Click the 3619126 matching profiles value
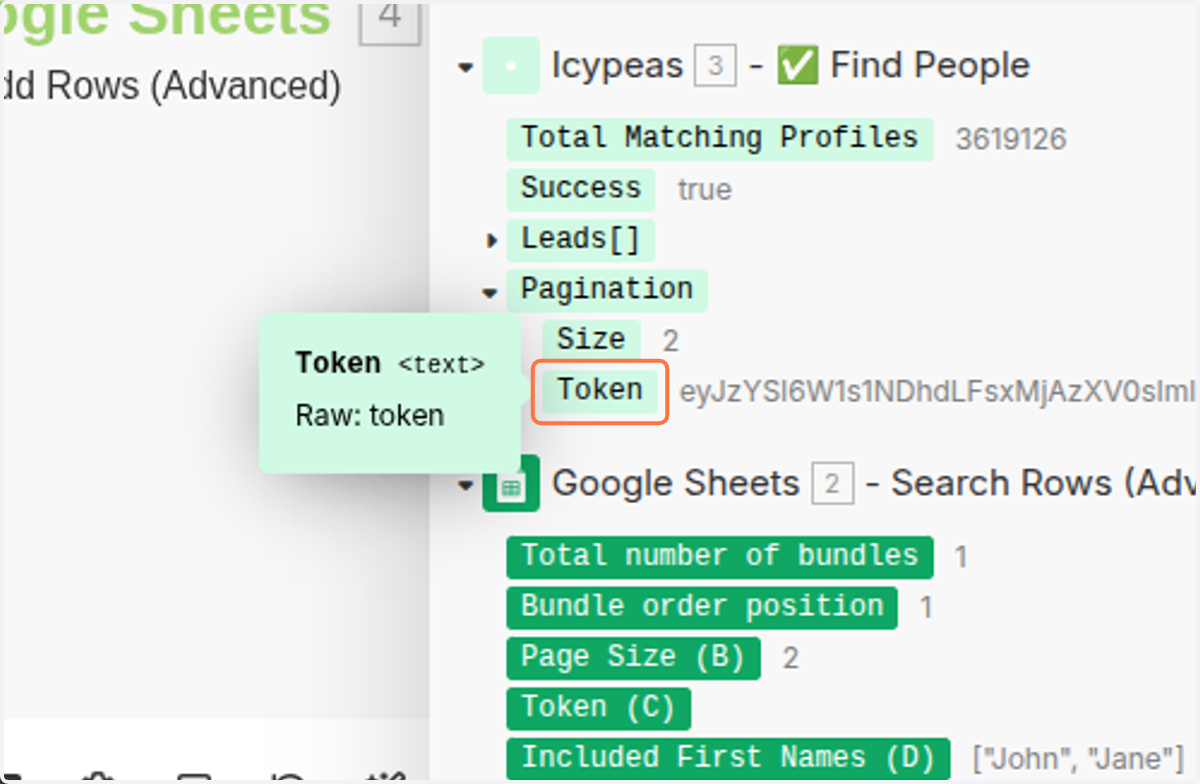 (x=1011, y=139)
